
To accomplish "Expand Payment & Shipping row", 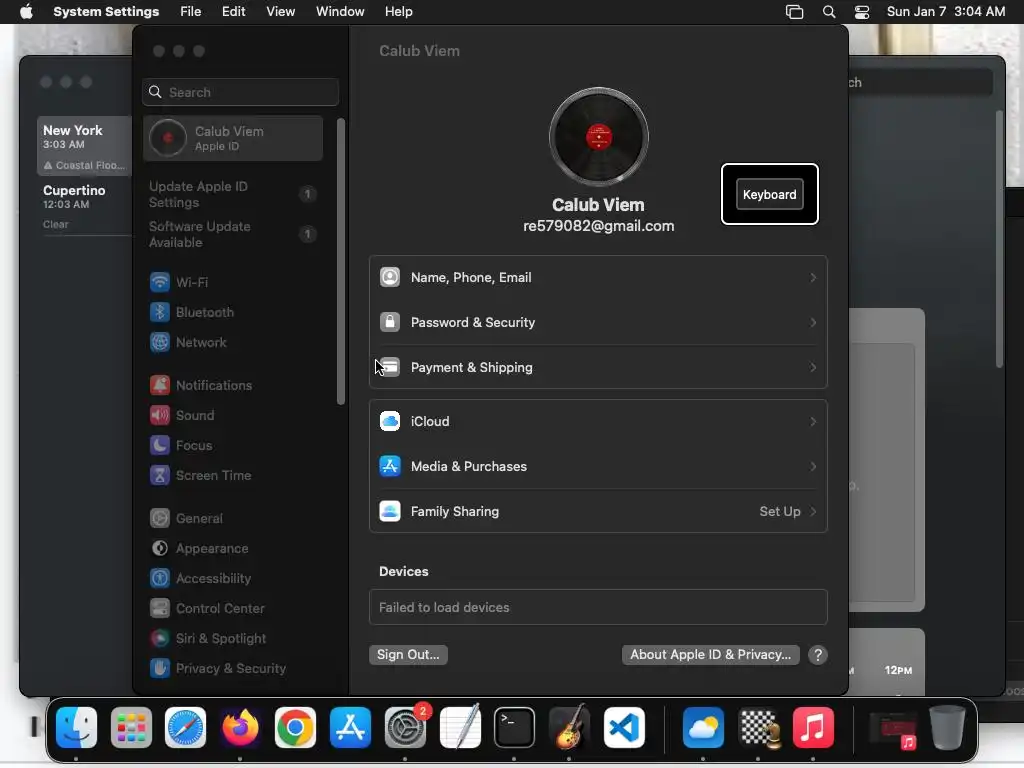I will point(598,368).
